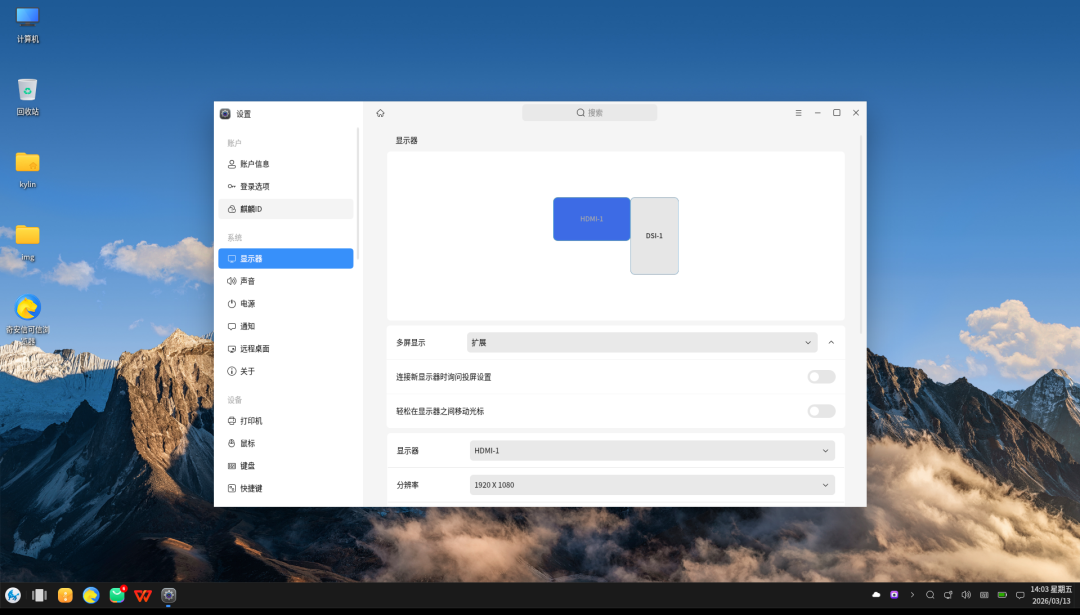Open the hamburger menu in settings title bar
Screen dimensions: 1080x615
(x=798, y=113)
